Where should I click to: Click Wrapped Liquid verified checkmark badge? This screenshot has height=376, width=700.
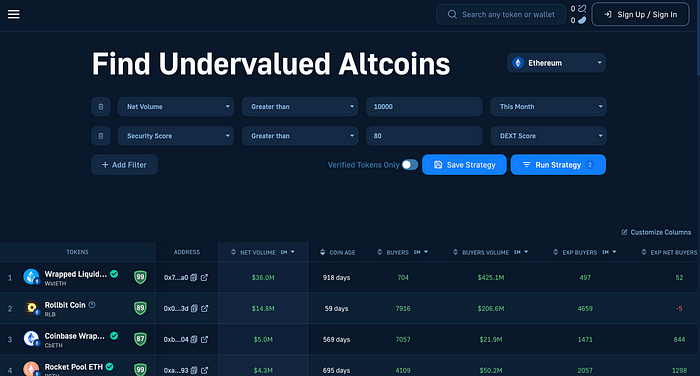pyautogui.click(x=114, y=274)
